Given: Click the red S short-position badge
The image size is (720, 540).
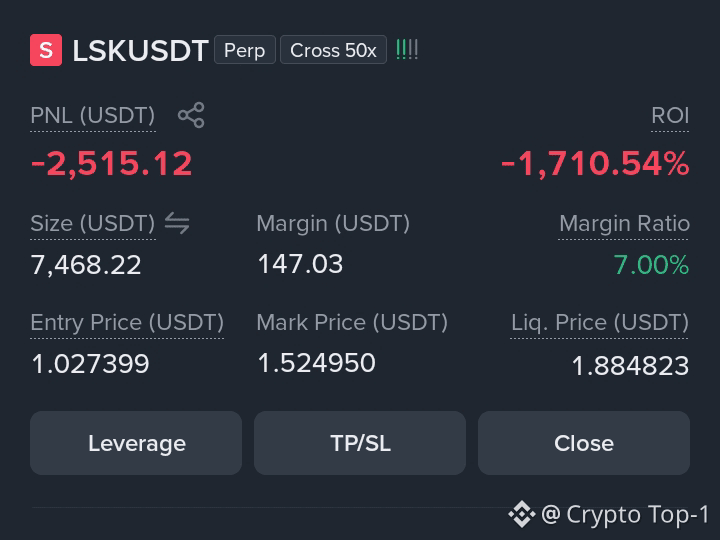Looking at the screenshot, I should click(46, 50).
